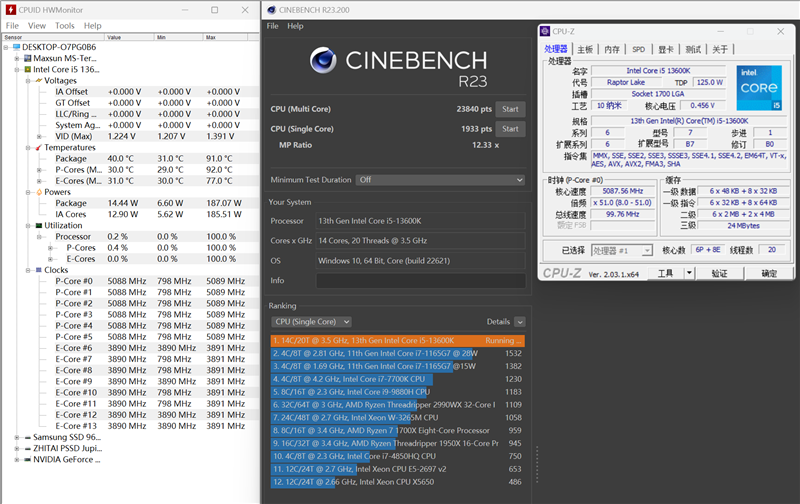800x504 pixels.
Task: Select the IA Cores power row
Action: (151, 214)
